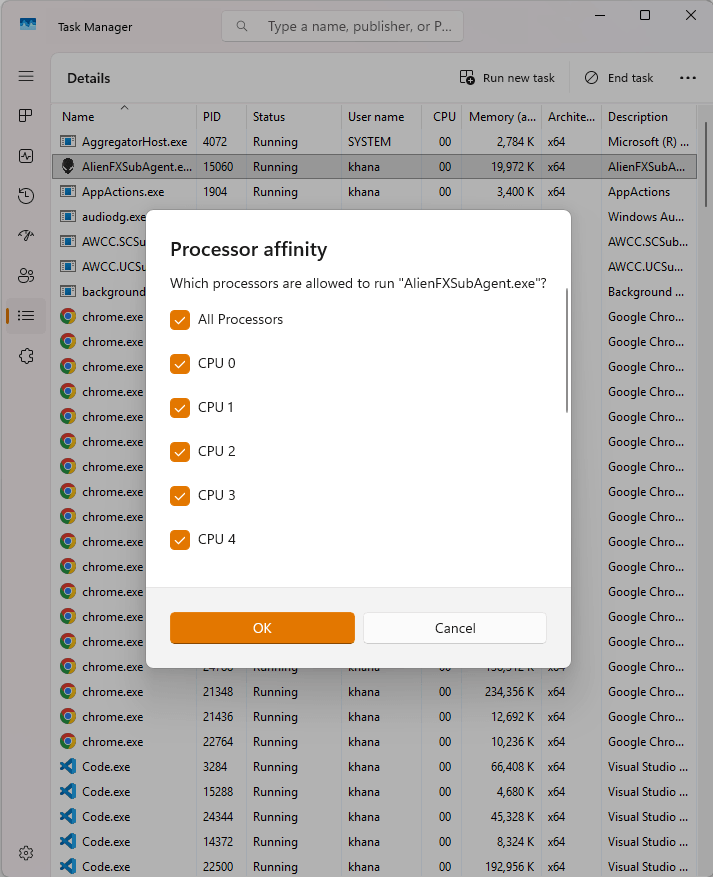Image resolution: width=713 pixels, height=877 pixels.
Task: Sort by Architecture column header
Action: (572, 116)
